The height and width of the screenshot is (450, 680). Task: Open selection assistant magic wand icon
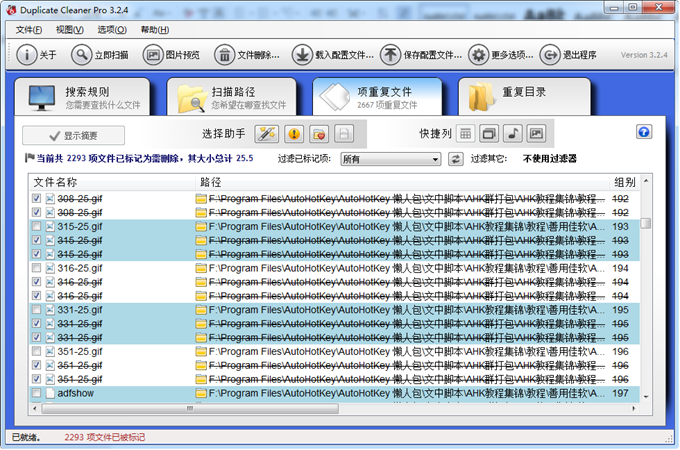pyautogui.click(x=266, y=134)
